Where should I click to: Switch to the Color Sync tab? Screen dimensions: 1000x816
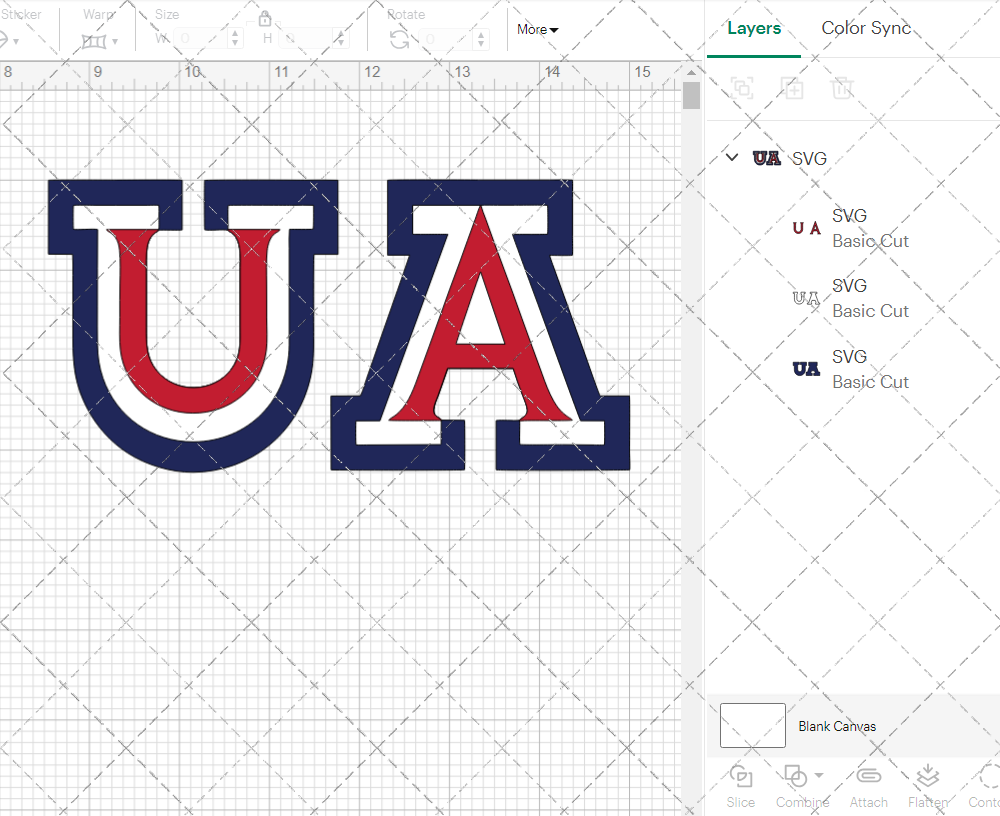866,28
